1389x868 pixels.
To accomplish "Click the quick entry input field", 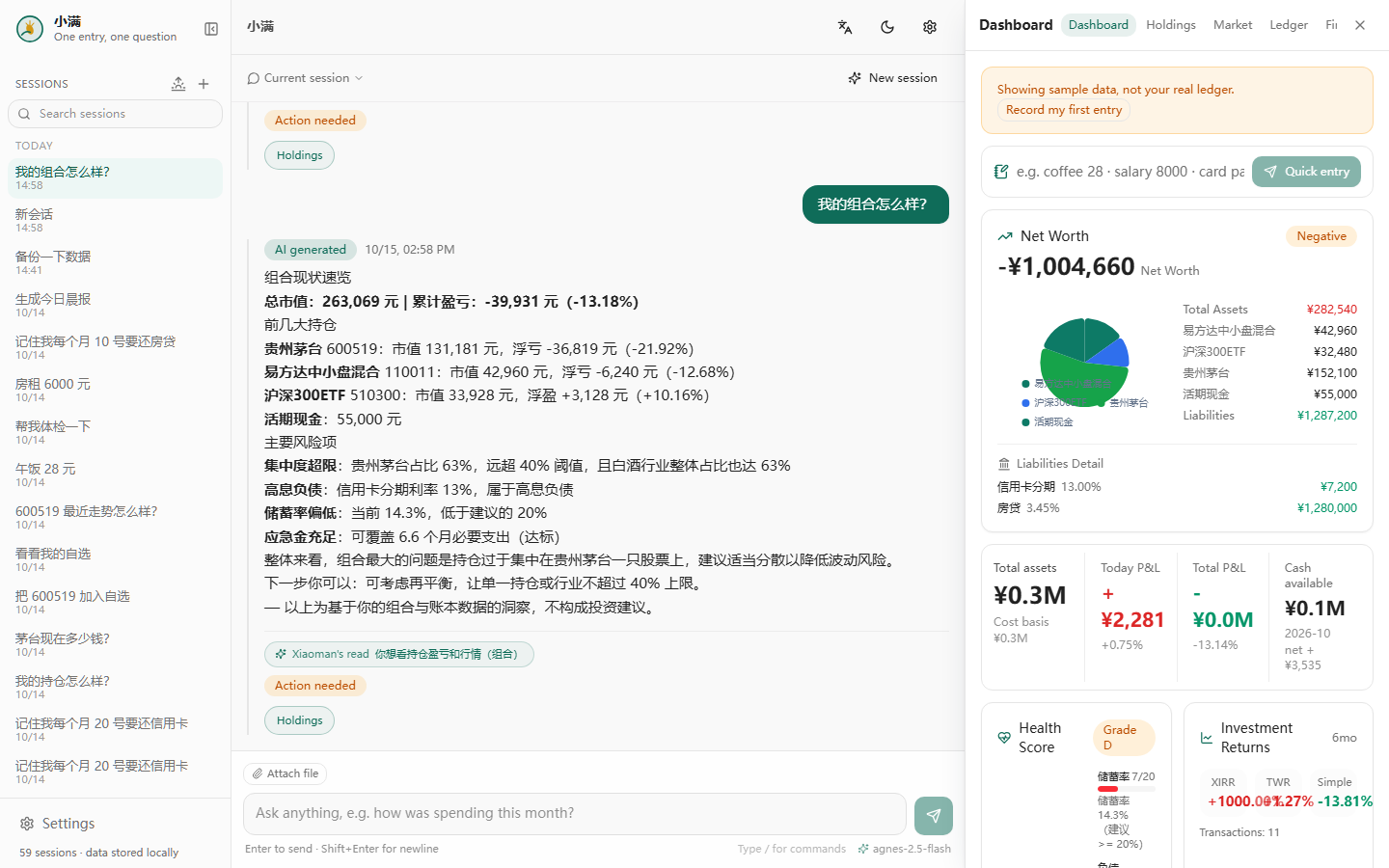I will point(1130,172).
